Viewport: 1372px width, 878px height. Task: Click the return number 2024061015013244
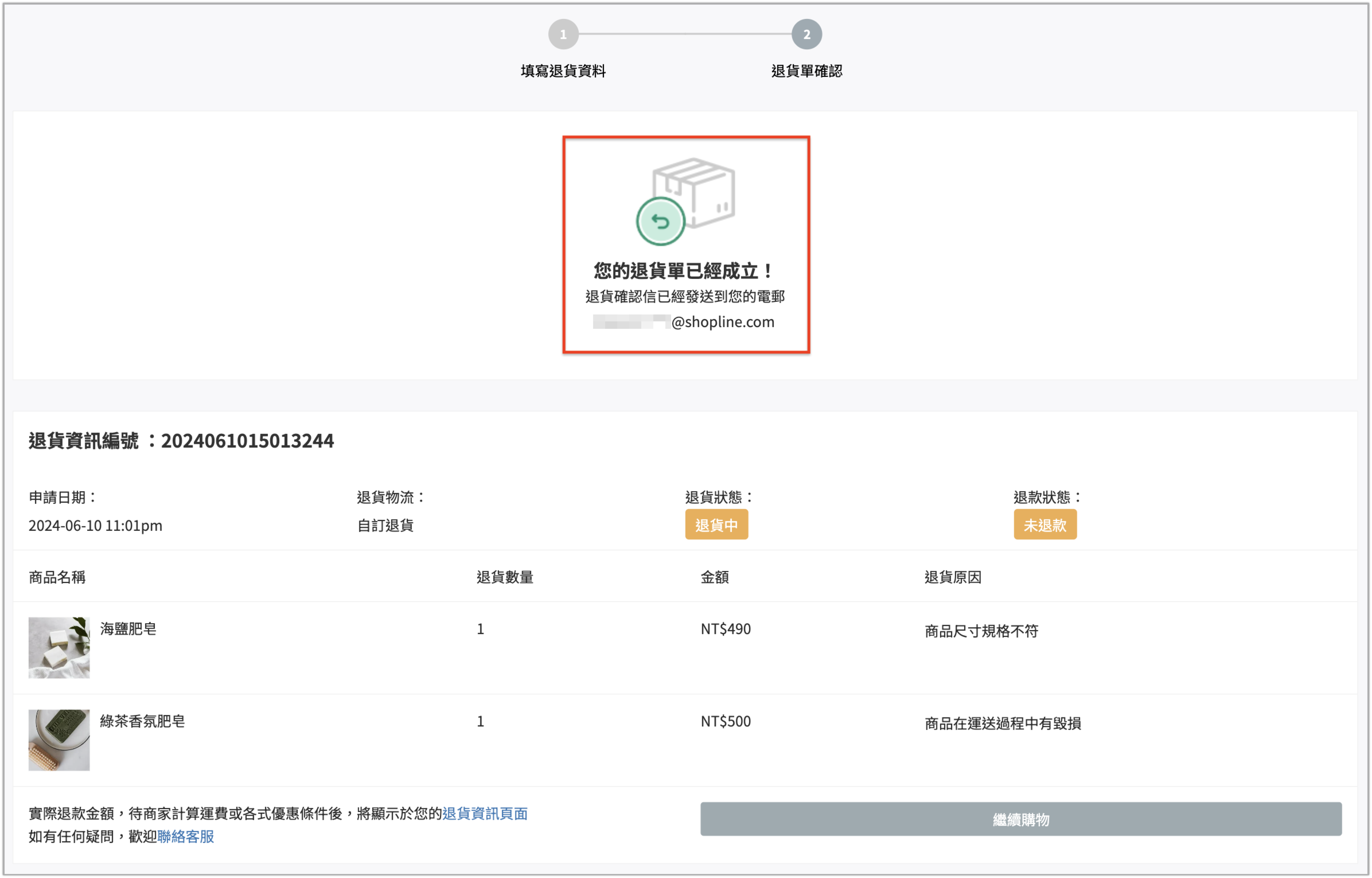(247, 441)
